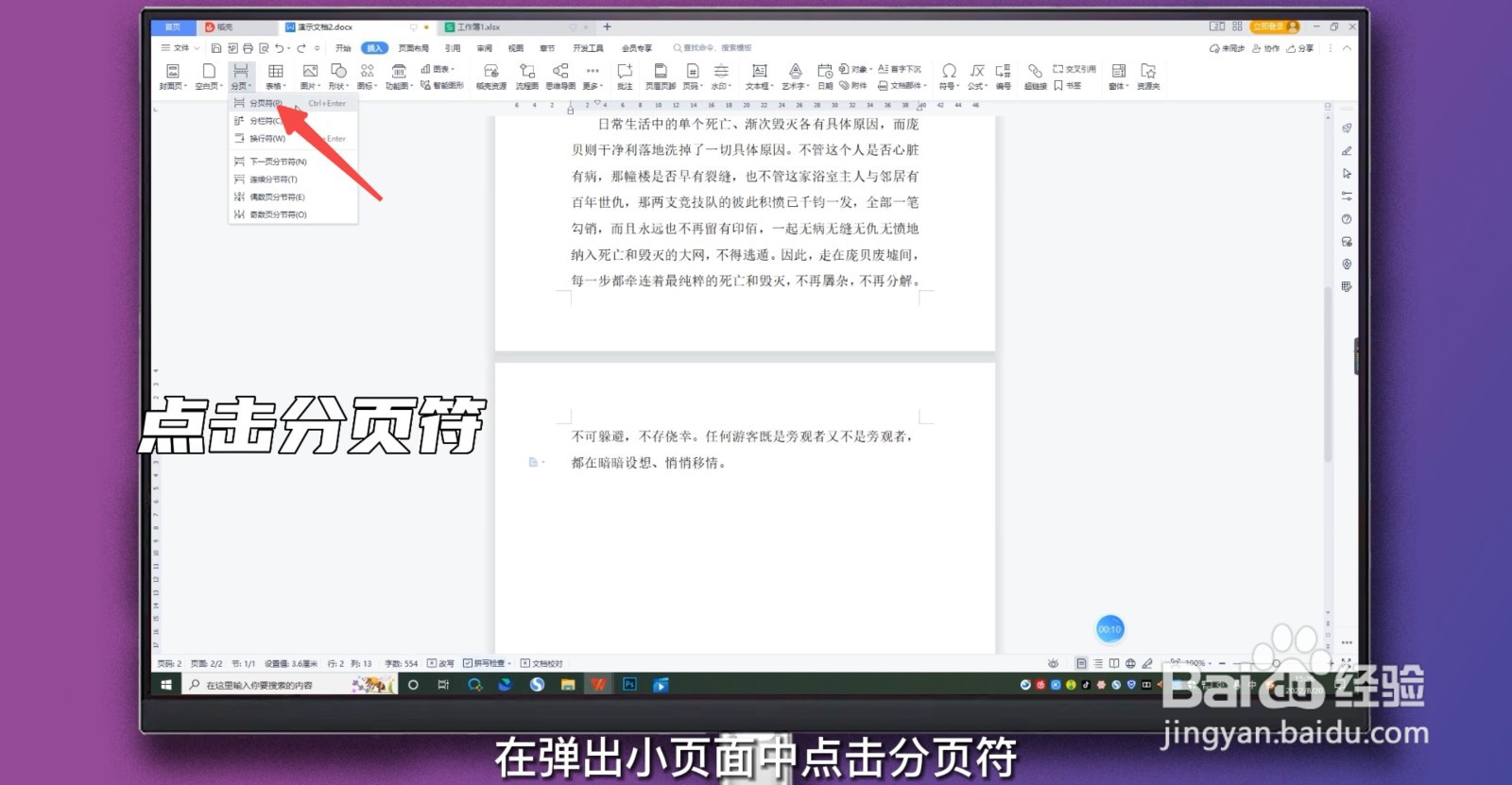This screenshot has height=785, width=1512.
Task: Open the 文档部件 document parts button
Action: [902, 85]
